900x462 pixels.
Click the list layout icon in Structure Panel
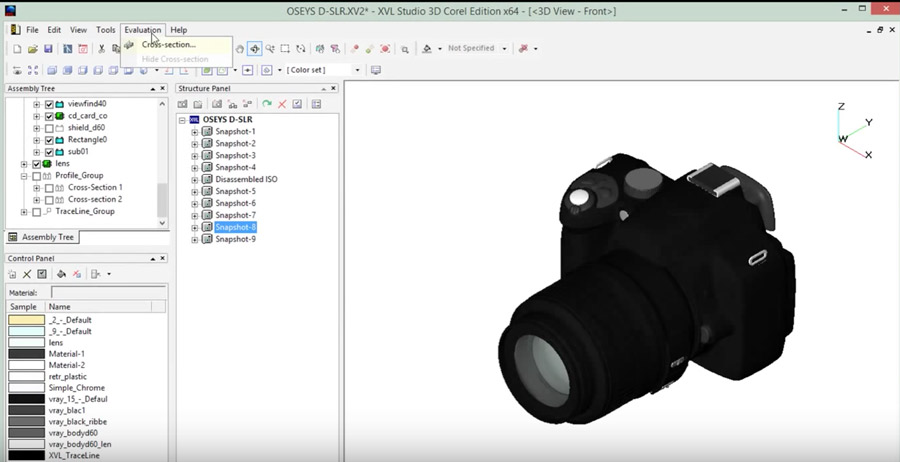pyautogui.click(x=316, y=104)
